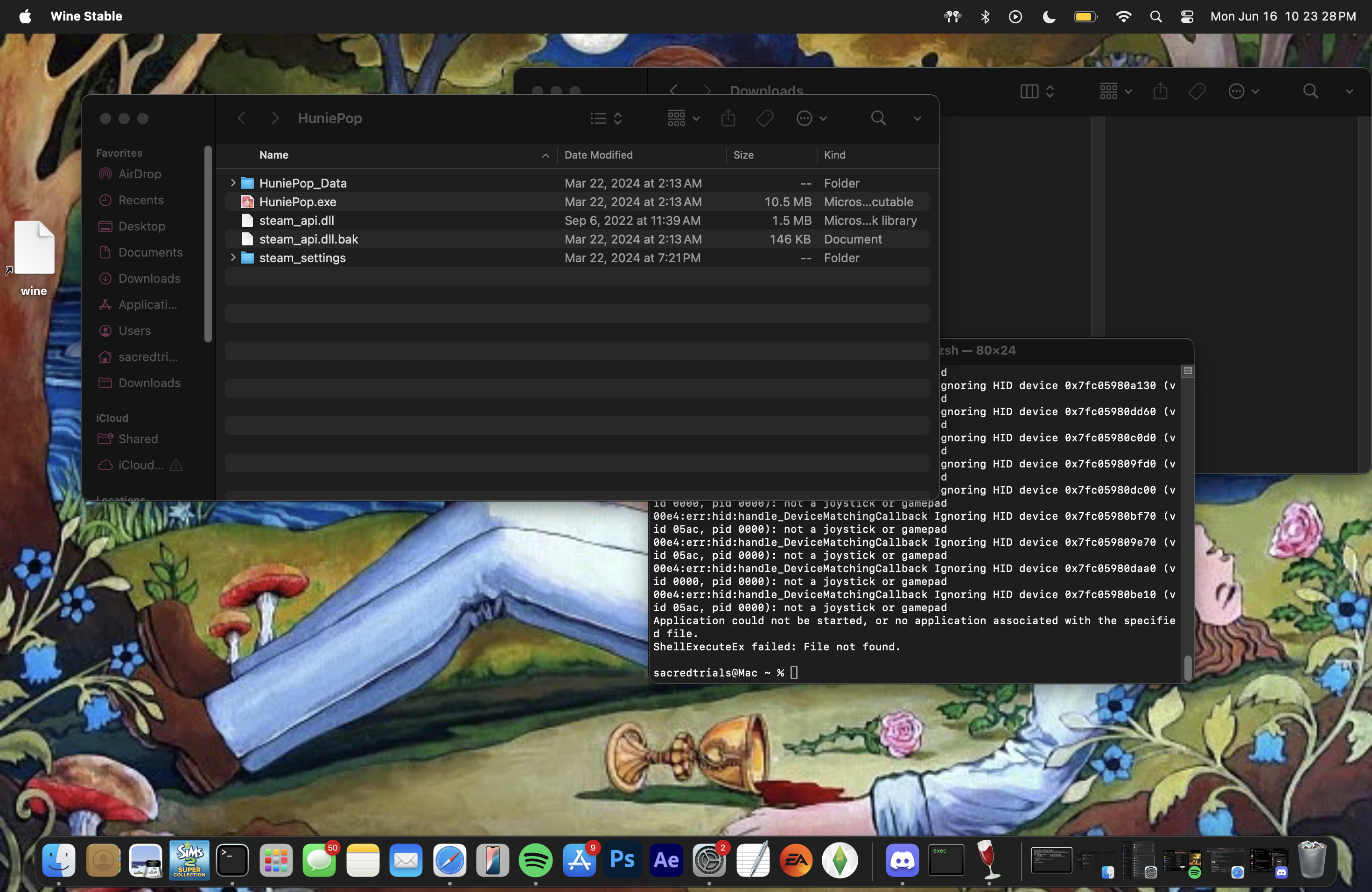This screenshot has width=1372, height=892.
Task: Open TextEdit in the dock
Action: click(753, 860)
